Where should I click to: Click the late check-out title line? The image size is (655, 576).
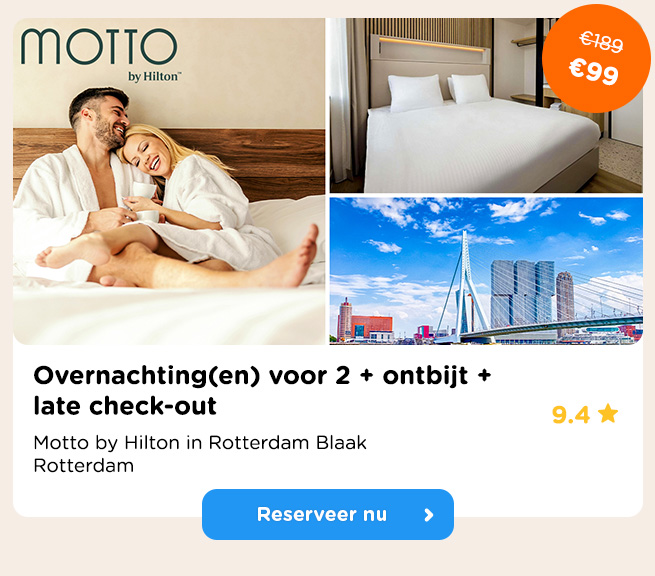point(125,406)
